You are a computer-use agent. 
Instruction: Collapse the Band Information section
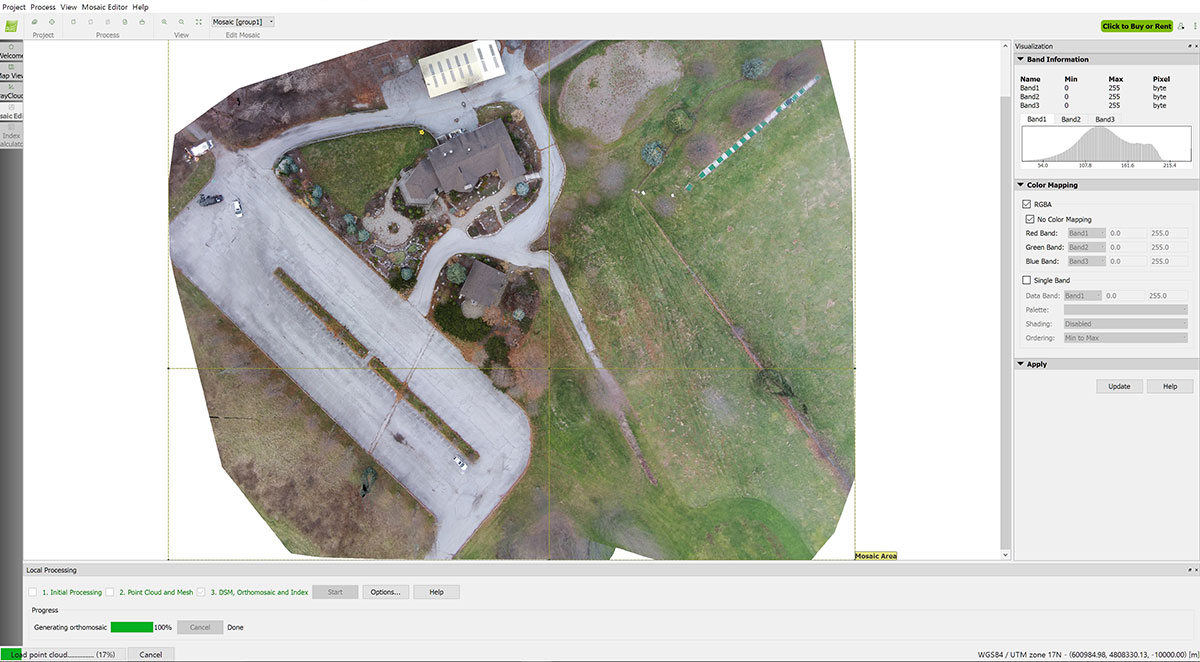click(1020, 59)
